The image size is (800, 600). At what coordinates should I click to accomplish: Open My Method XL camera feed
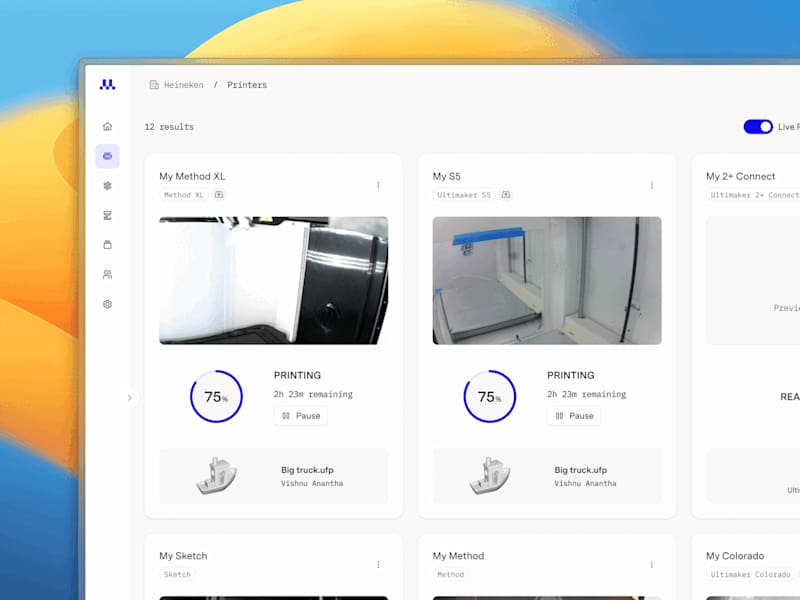click(273, 281)
